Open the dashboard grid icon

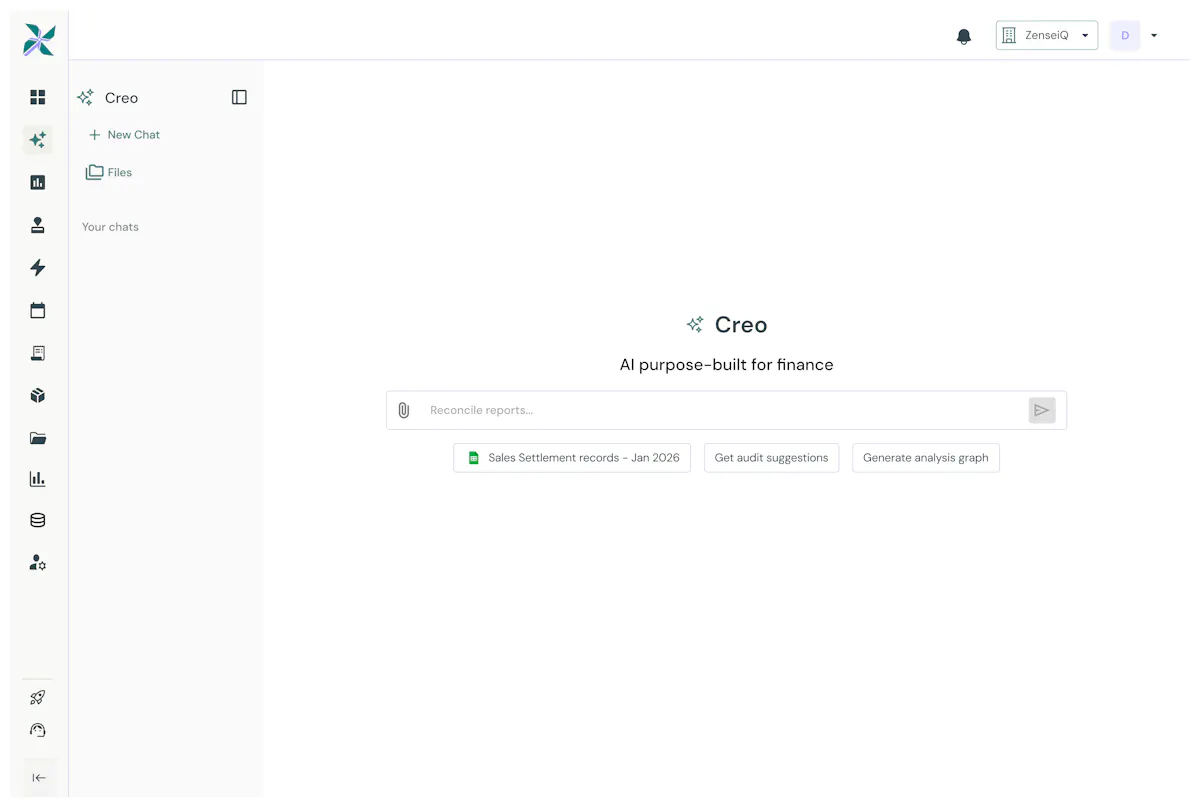[x=38, y=97]
